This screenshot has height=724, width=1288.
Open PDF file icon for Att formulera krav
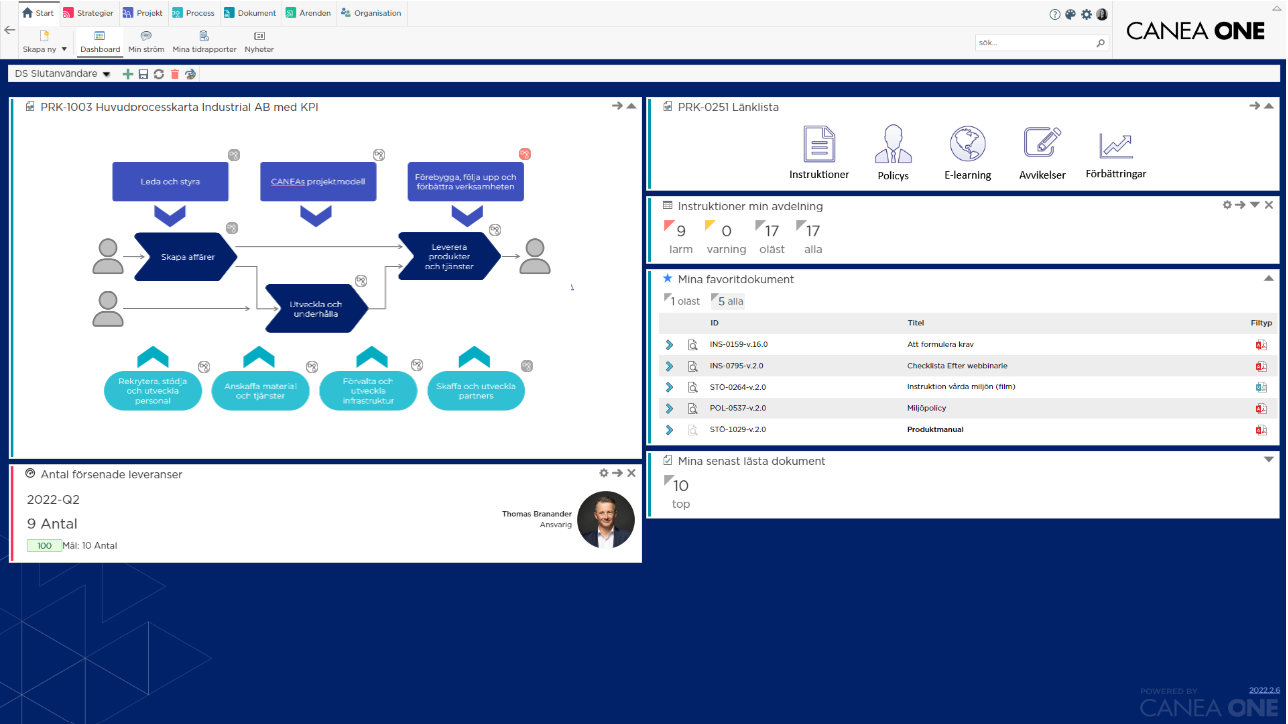(1261, 345)
